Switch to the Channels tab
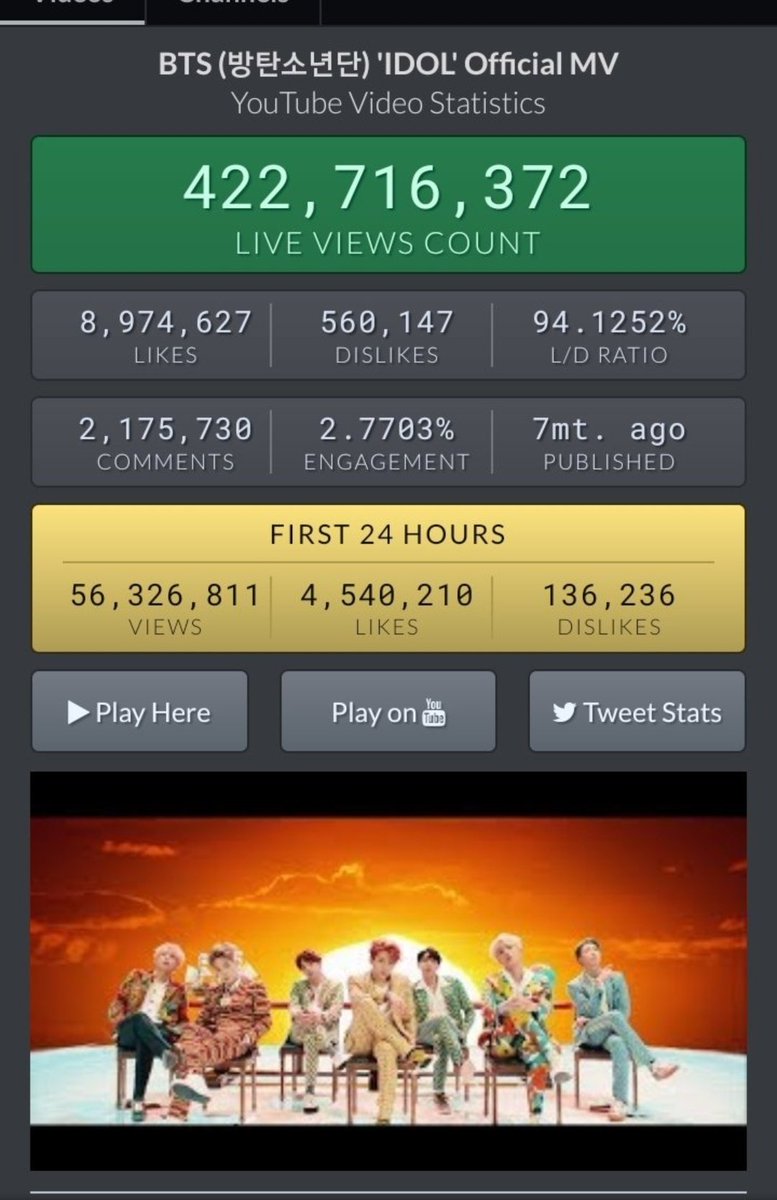The height and width of the screenshot is (1200, 777). coord(233,8)
